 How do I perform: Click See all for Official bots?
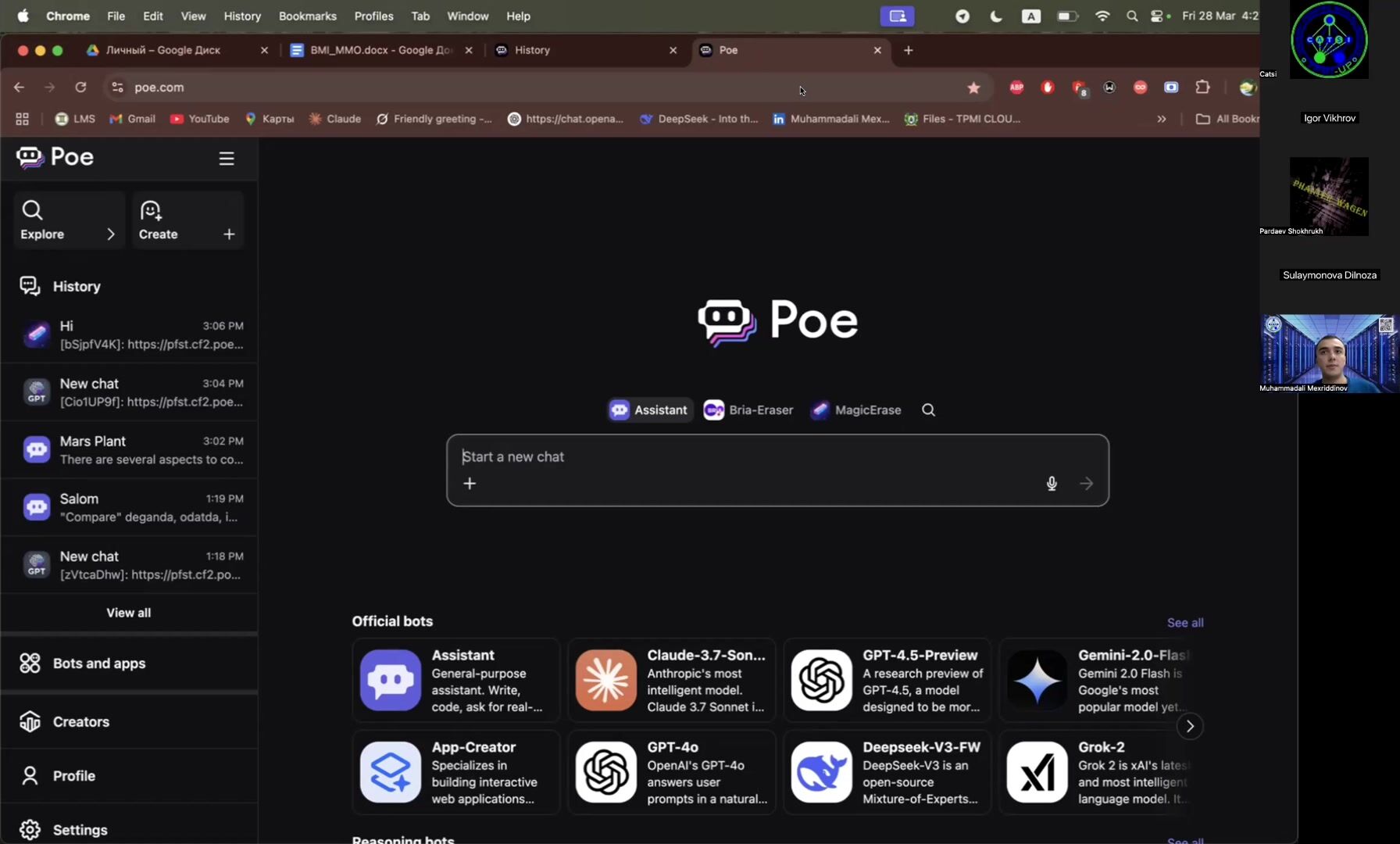(1185, 623)
